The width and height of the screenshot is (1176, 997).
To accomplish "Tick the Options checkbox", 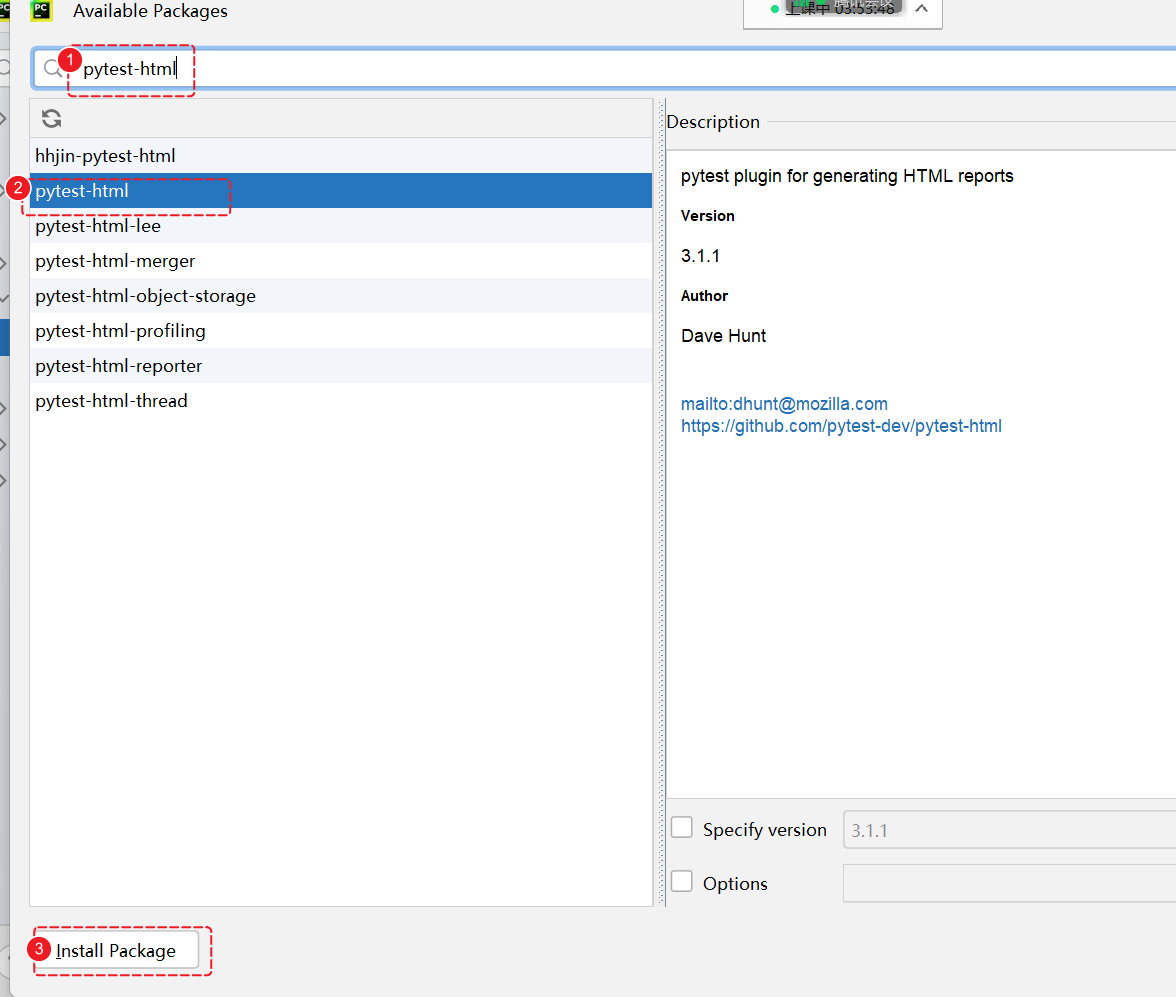I will [x=682, y=881].
